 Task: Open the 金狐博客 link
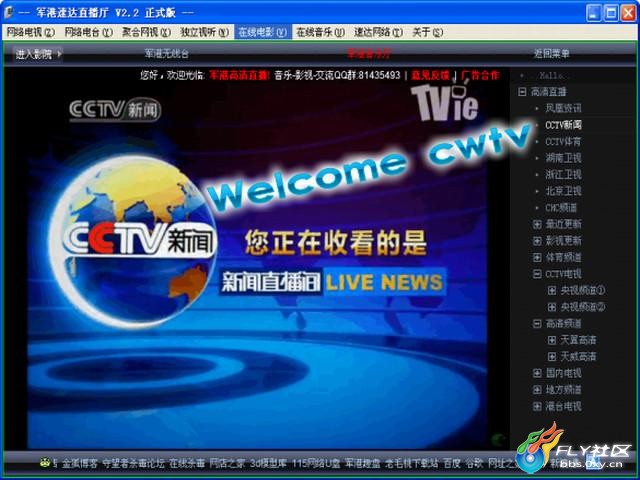(80, 463)
